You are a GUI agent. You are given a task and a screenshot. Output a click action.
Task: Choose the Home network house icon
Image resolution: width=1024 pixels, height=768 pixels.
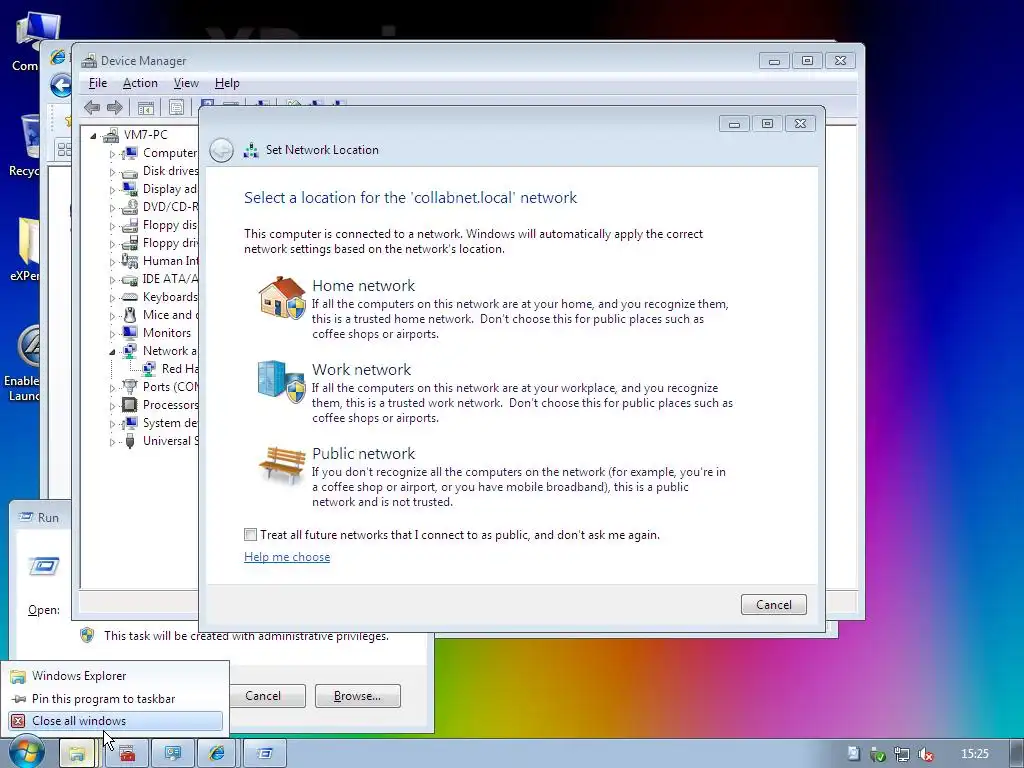281,297
